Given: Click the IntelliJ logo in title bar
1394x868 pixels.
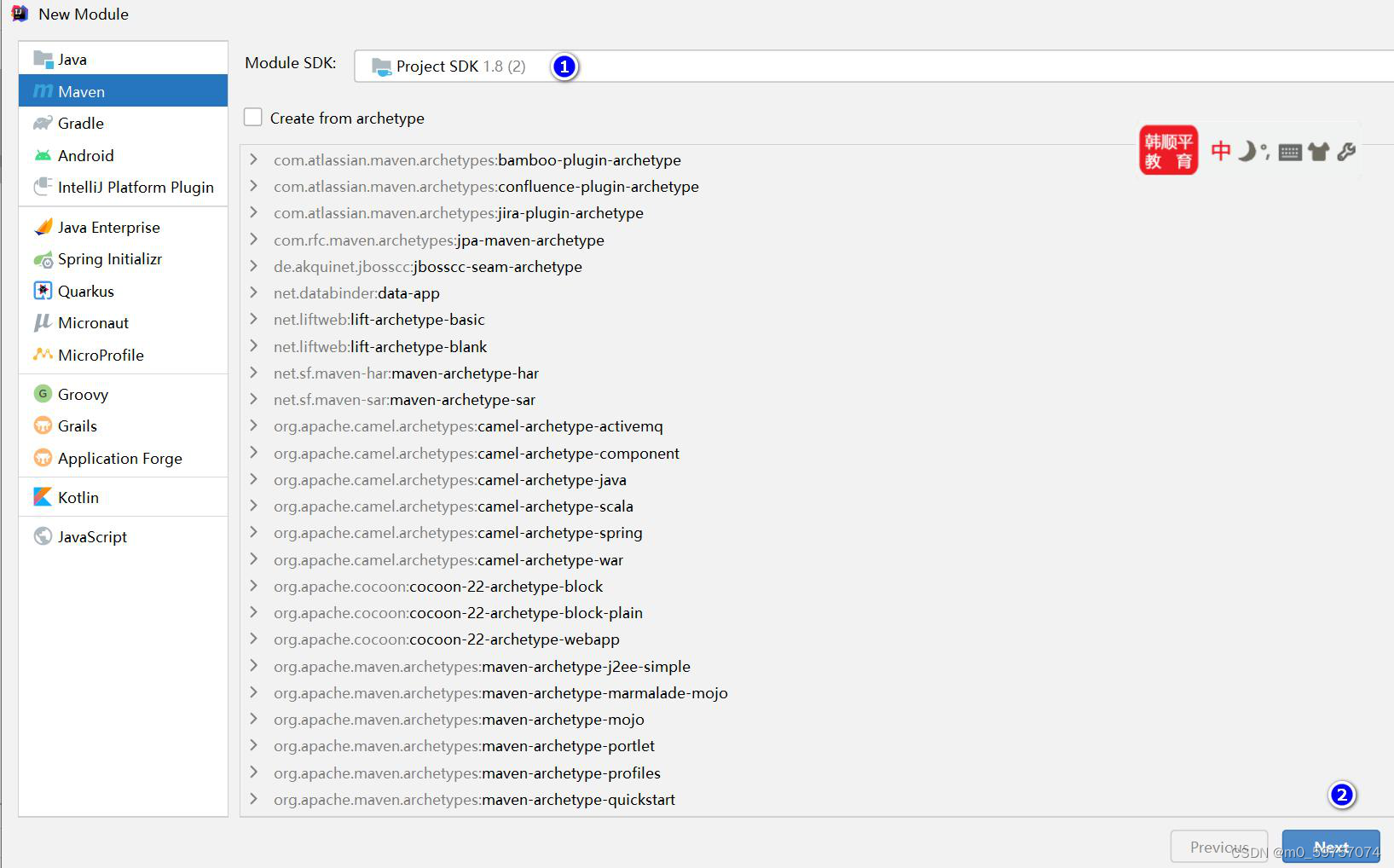Looking at the screenshot, I should pyautogui.click(x=20, y=14).
